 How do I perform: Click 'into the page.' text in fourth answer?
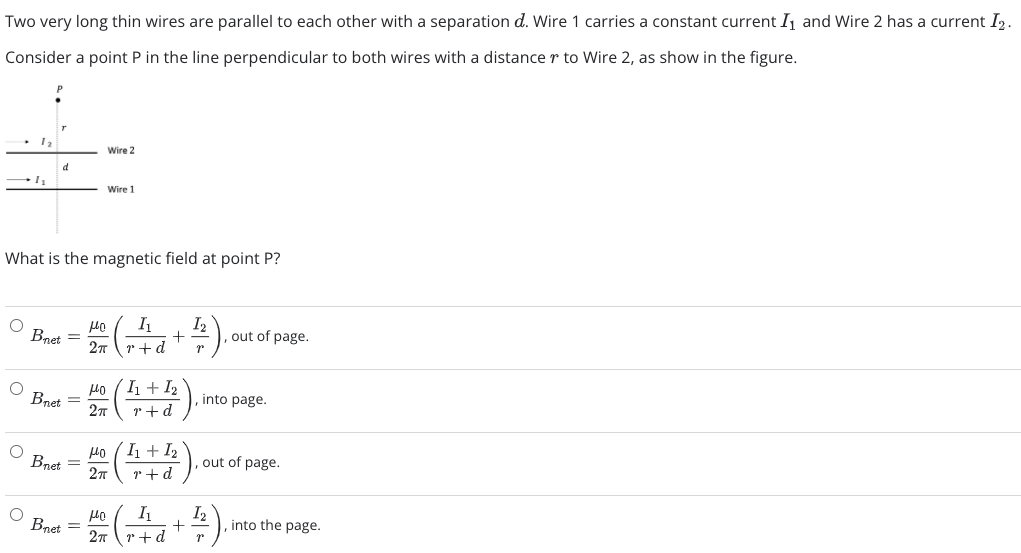(x=276, y=525)
